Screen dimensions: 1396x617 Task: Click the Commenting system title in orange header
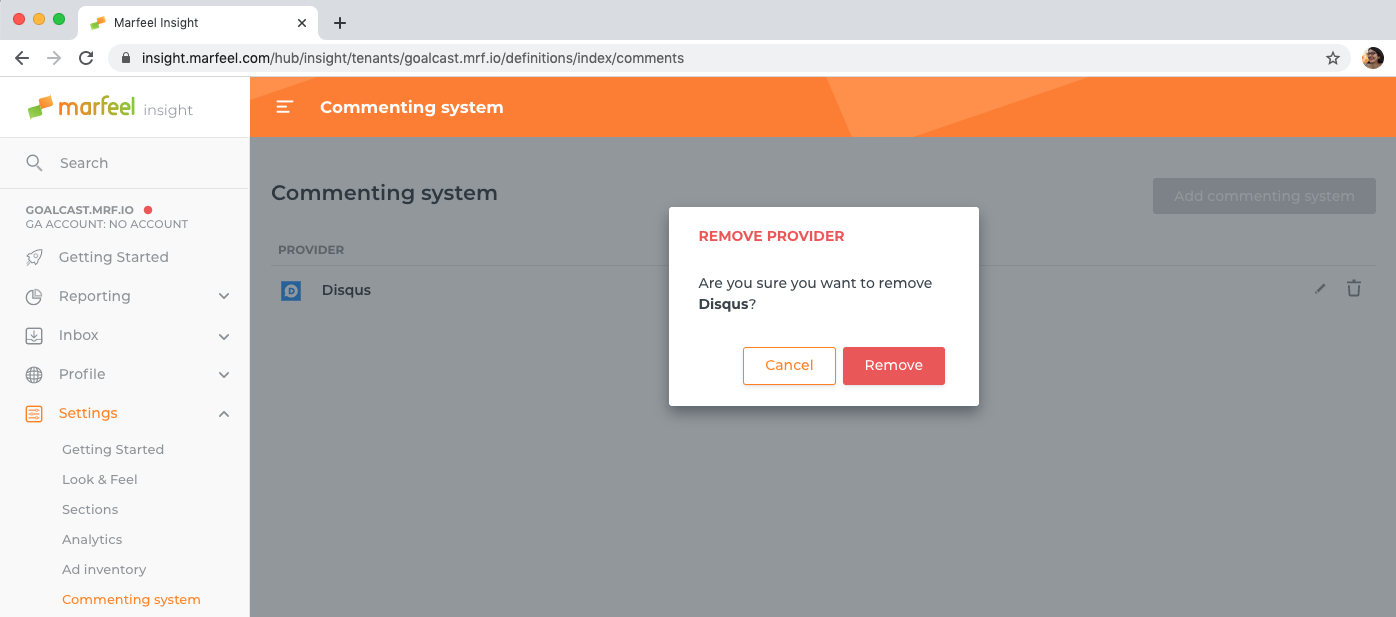coord(412,107)
